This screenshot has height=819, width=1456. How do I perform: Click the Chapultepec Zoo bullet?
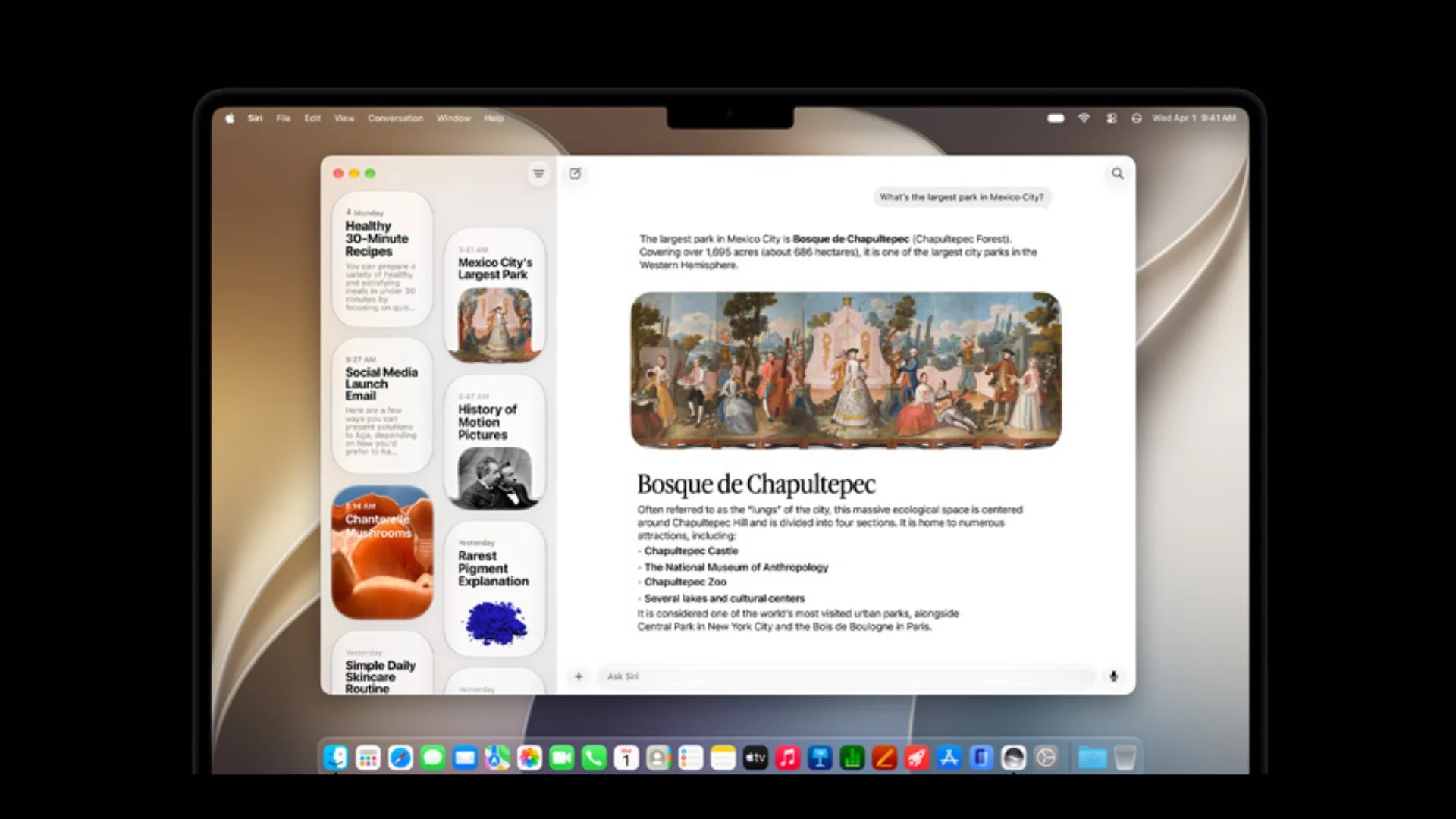(x=685, y=582)
